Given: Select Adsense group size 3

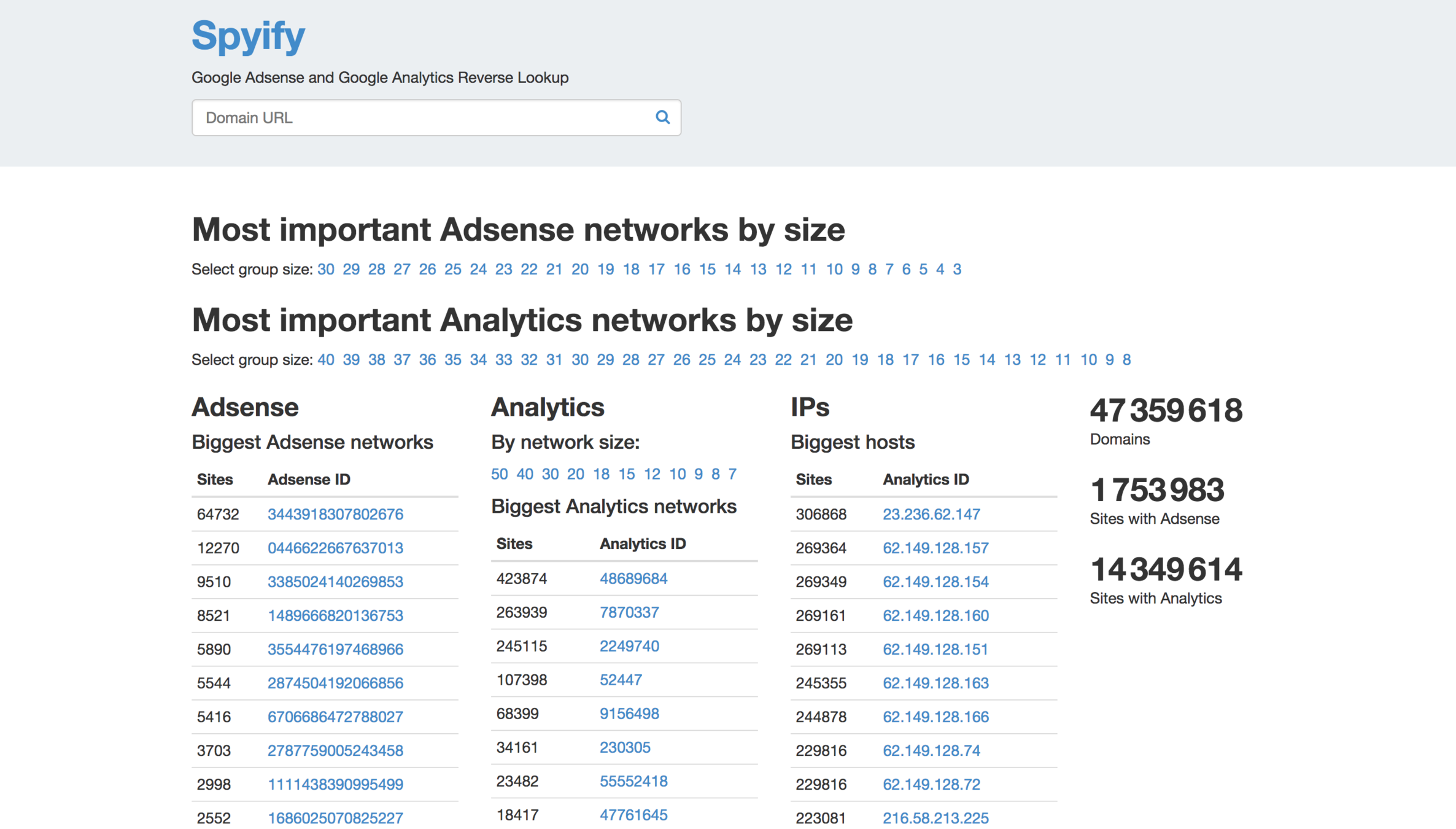Looking at the screenshot, I should tap(956, 269).
